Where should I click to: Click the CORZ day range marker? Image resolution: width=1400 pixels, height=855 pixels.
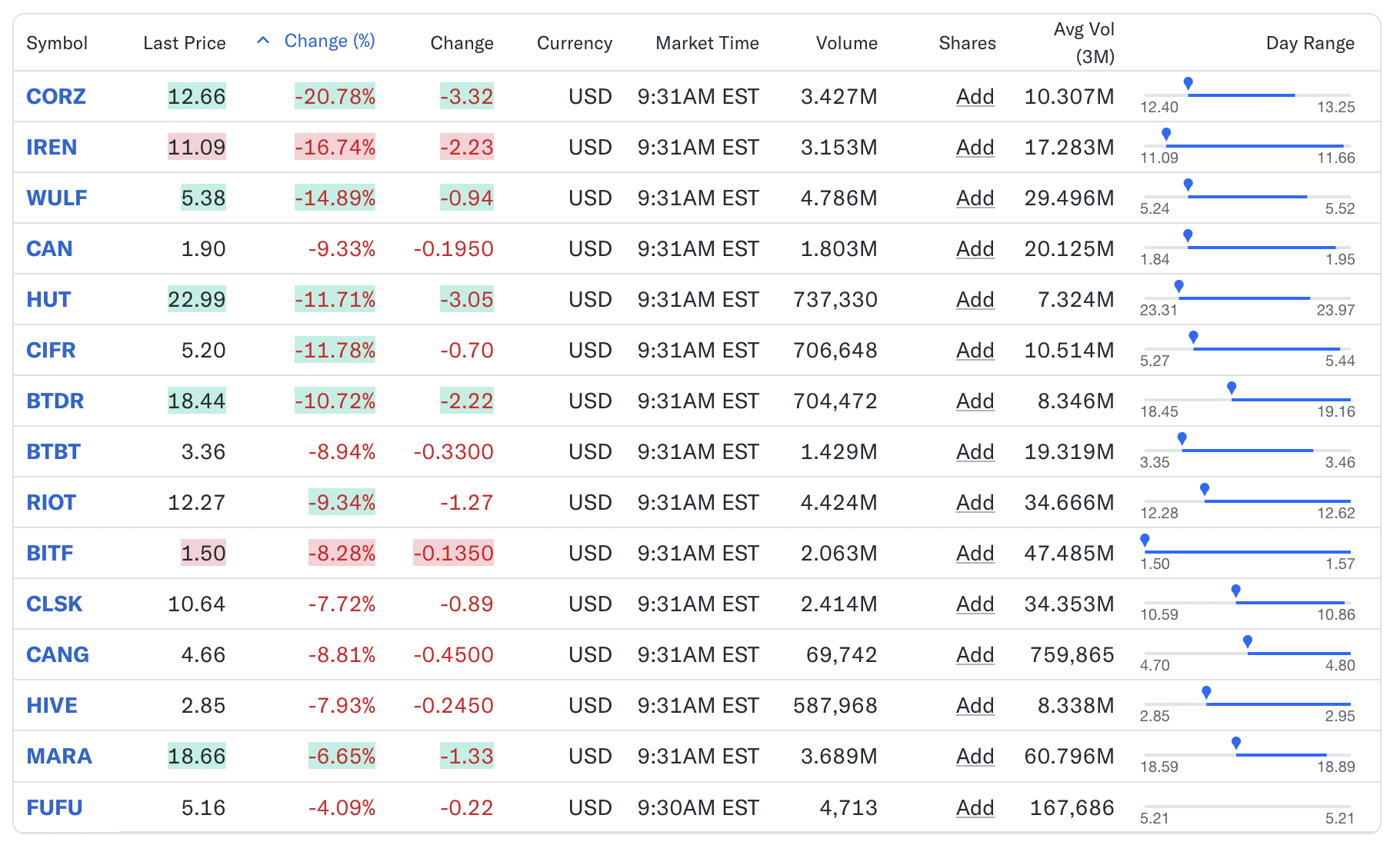(x=1188, y=84)
